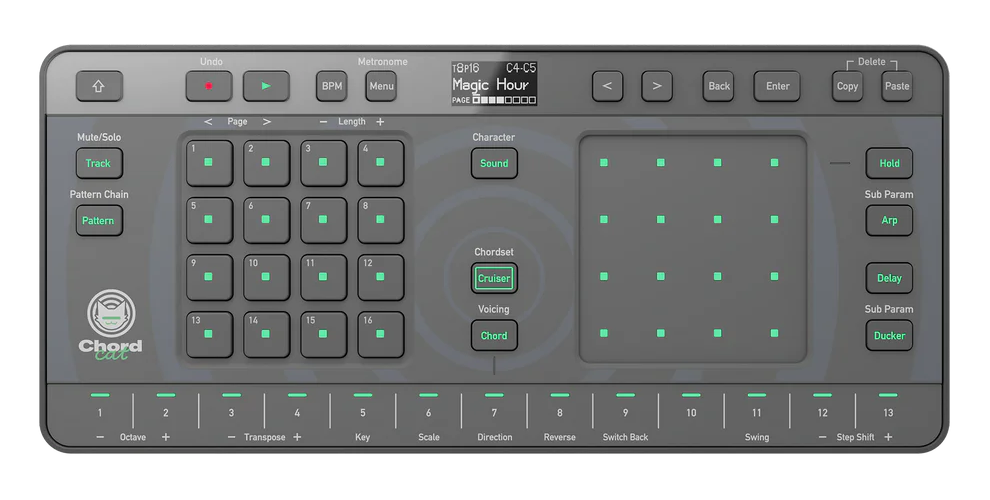Open the Menu button
The width and height of the screenshot is (990, 500).
(381, 86)
